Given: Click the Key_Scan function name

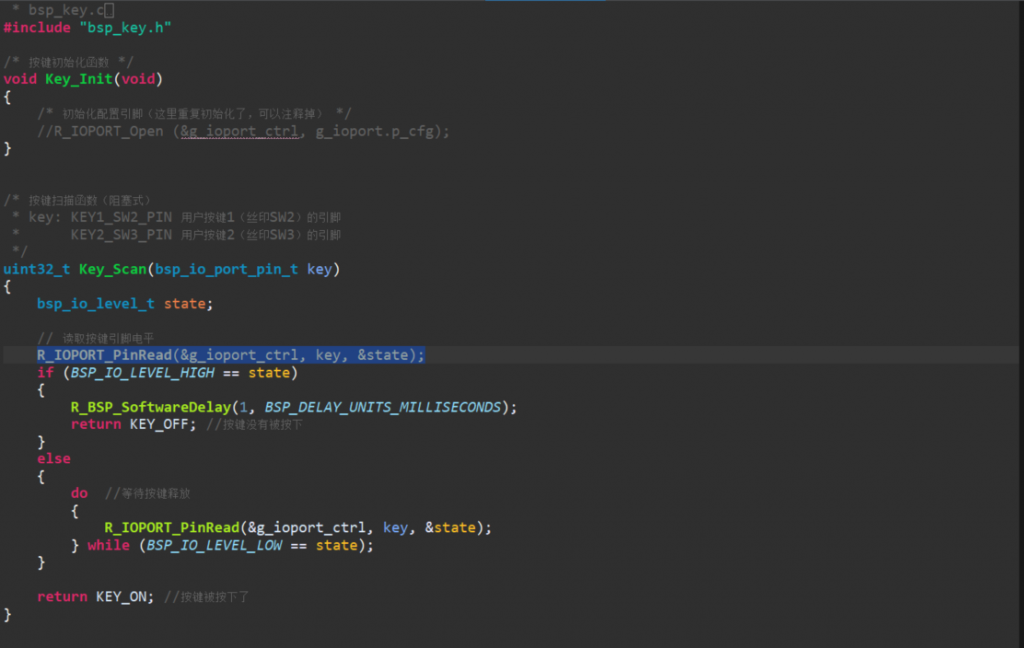Looking at the screenshot, I should pyautogui.click(x=113, y=269).
